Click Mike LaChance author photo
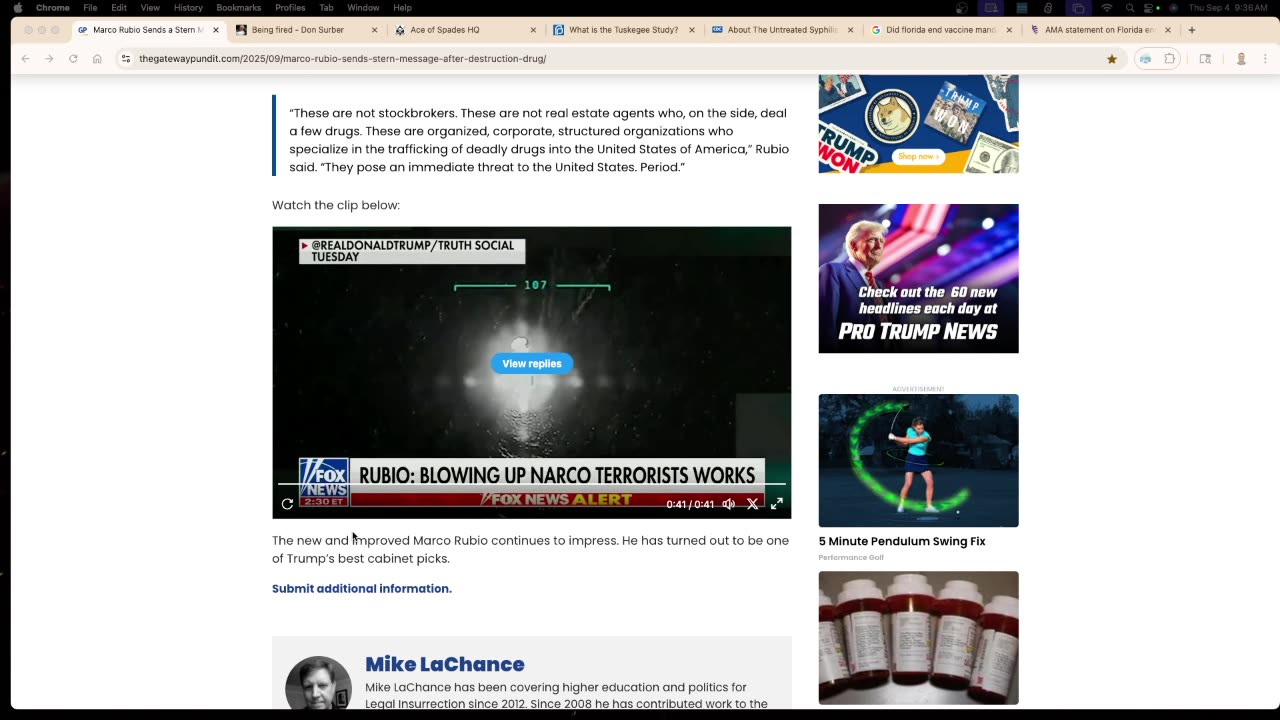 click(318, 683)
